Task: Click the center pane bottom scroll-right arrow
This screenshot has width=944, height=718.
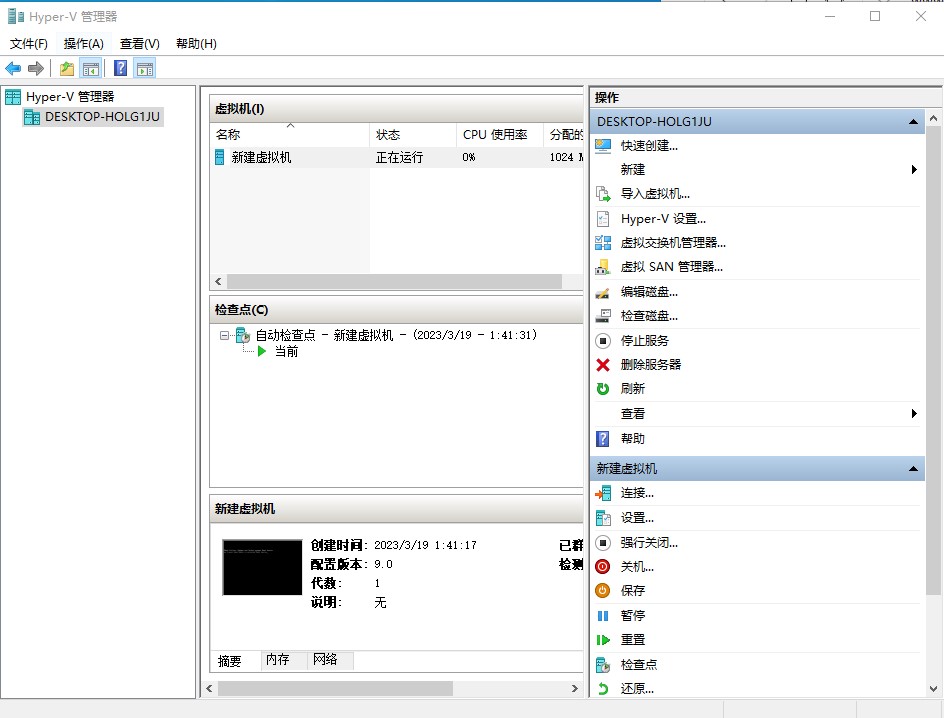Action: click(574, 689)
